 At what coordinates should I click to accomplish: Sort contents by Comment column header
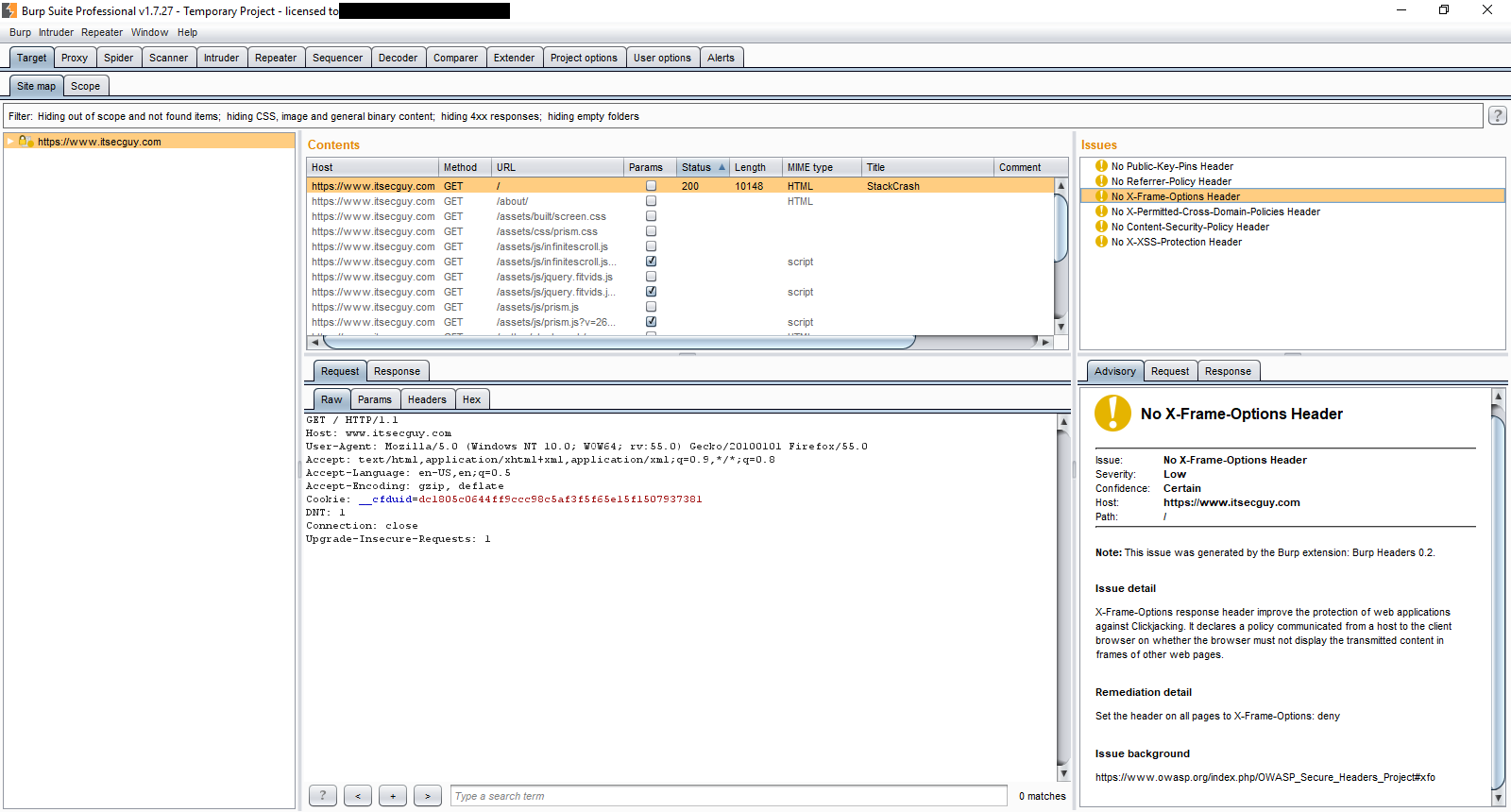click(1031, 167)
